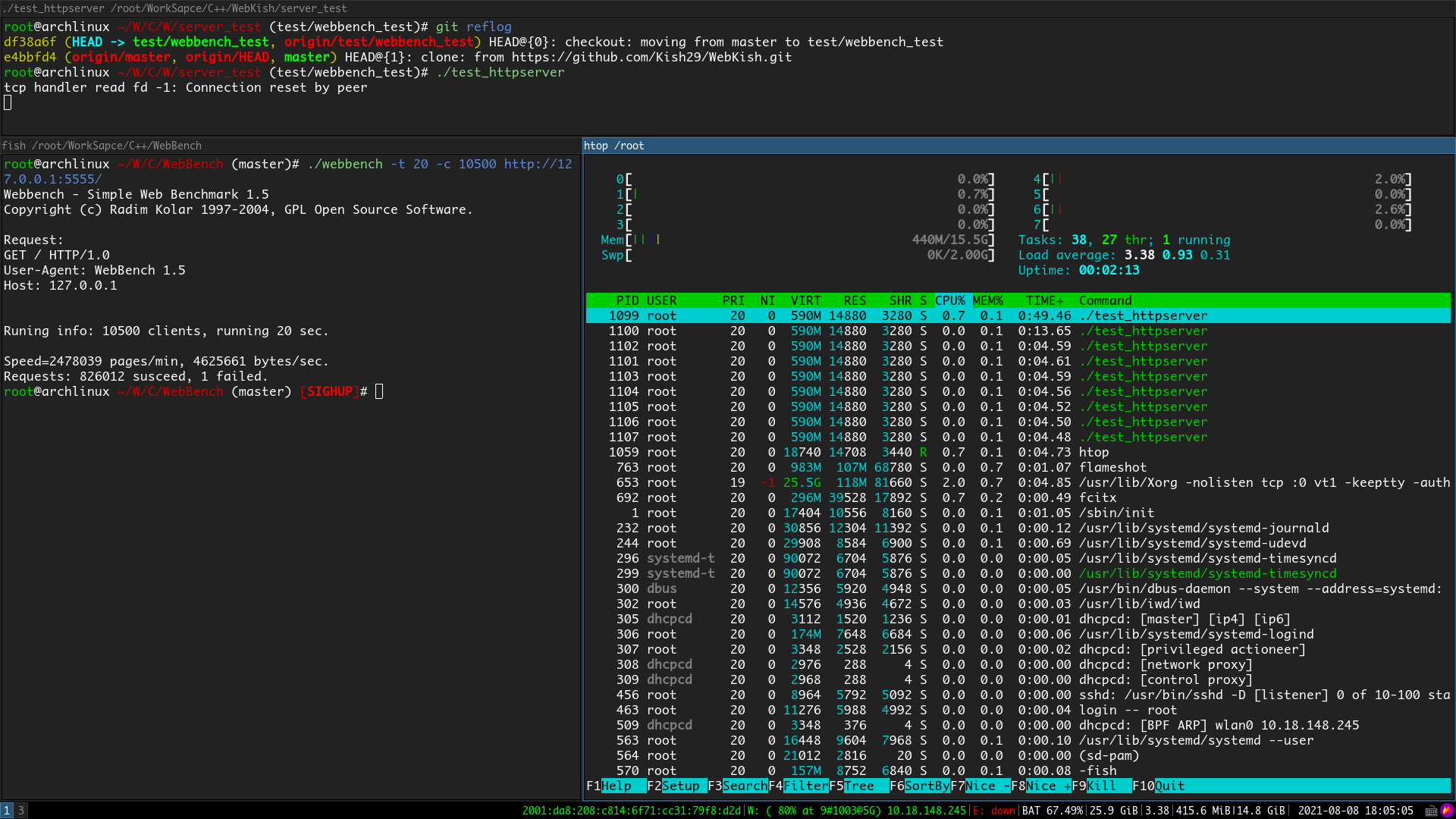
Task: Click the github.com WebKish.git URL
Action: coord(651,57)
